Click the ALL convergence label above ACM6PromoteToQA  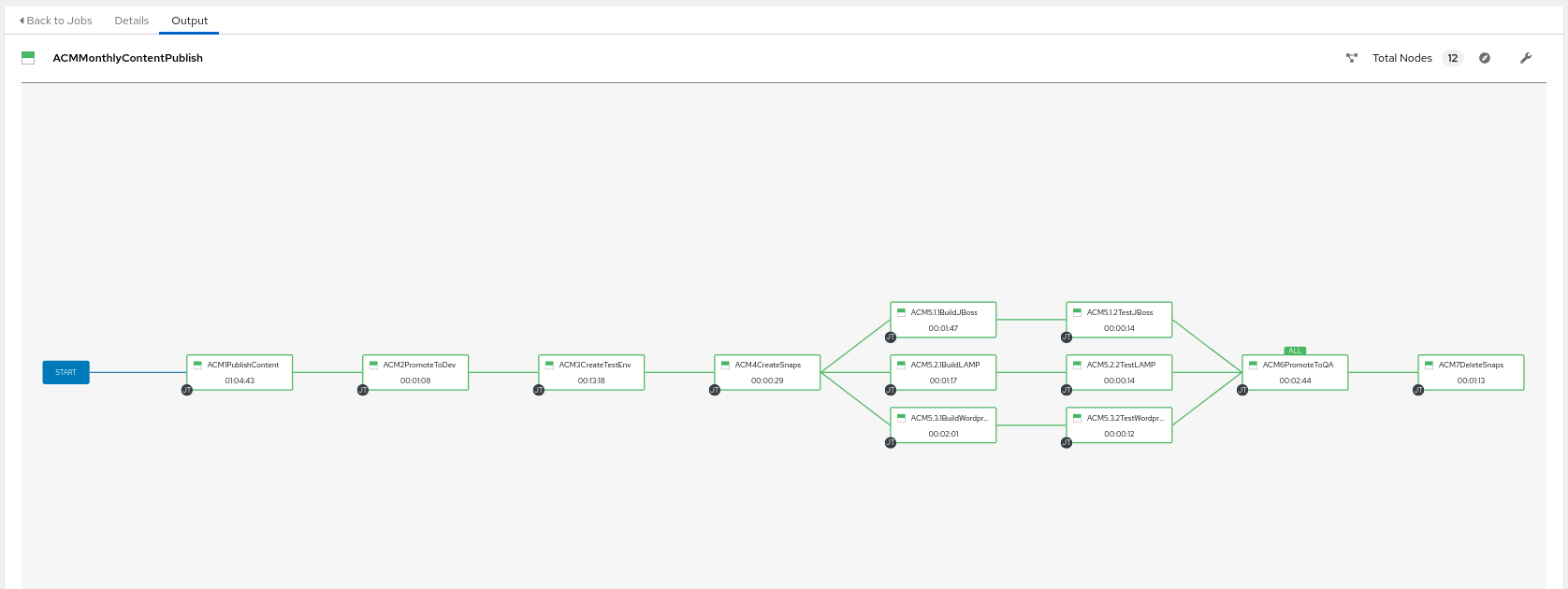(x=1295, y=351)
